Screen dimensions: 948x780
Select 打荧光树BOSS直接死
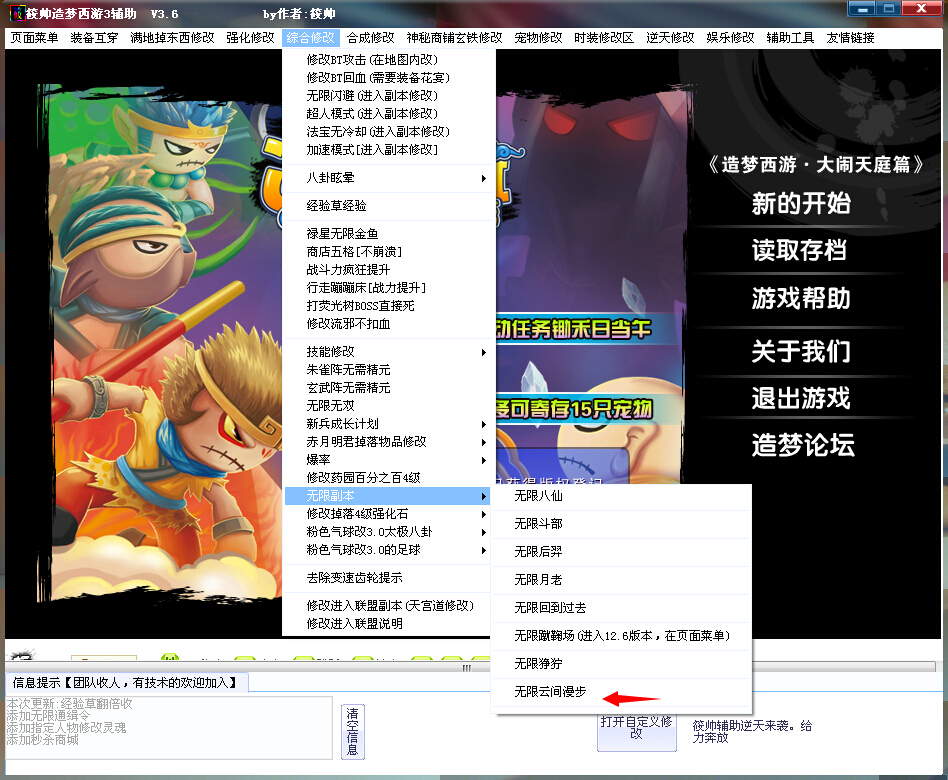tap(387, 306)
